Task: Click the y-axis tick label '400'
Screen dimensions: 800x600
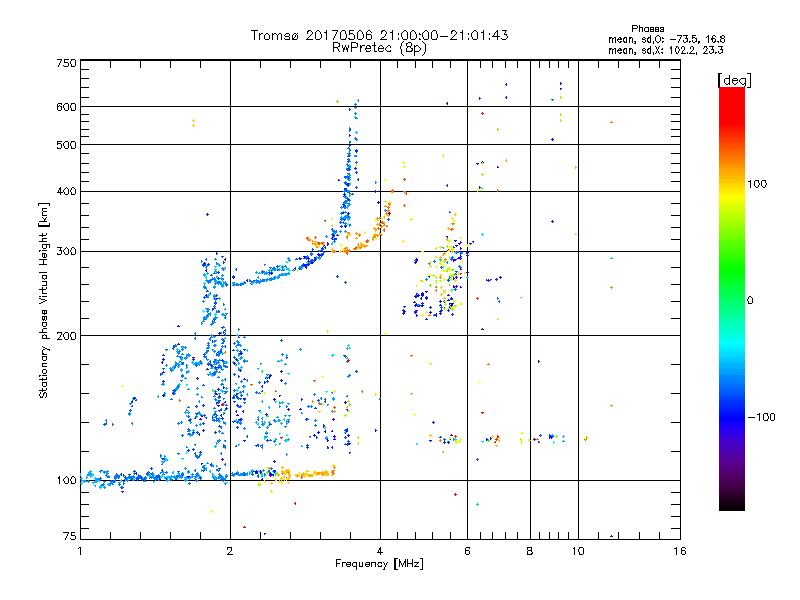Action: (x=66, y=192)
